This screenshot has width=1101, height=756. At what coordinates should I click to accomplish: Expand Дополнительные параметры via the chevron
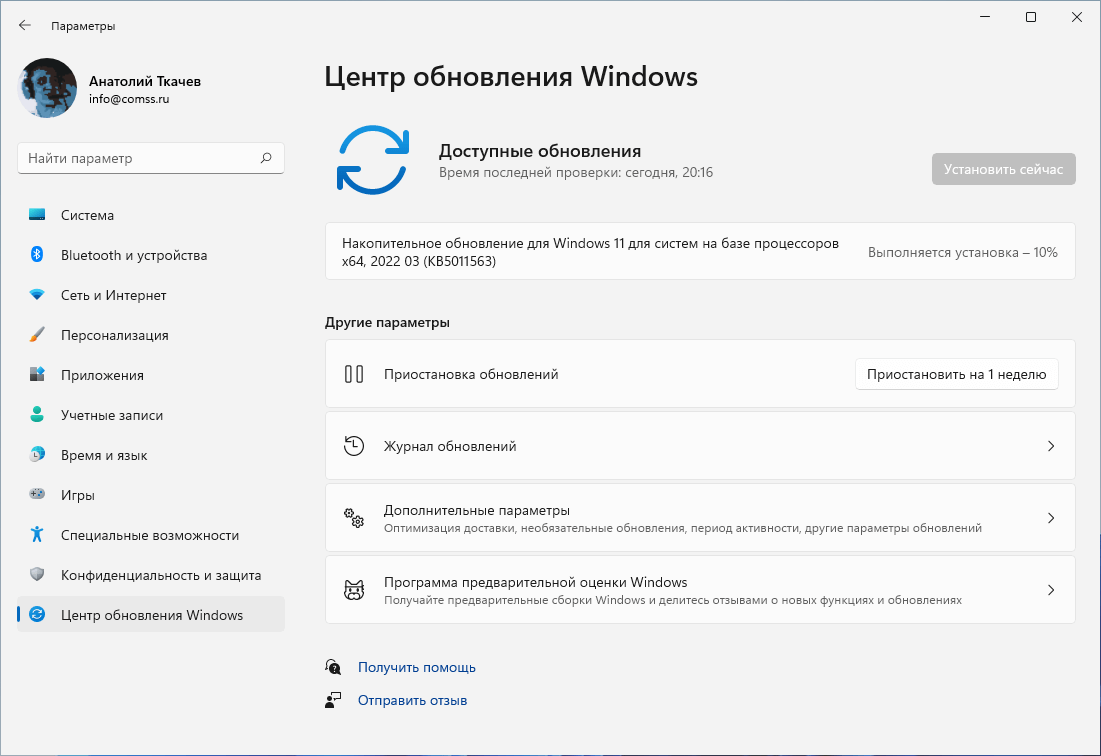point(1051,518)
